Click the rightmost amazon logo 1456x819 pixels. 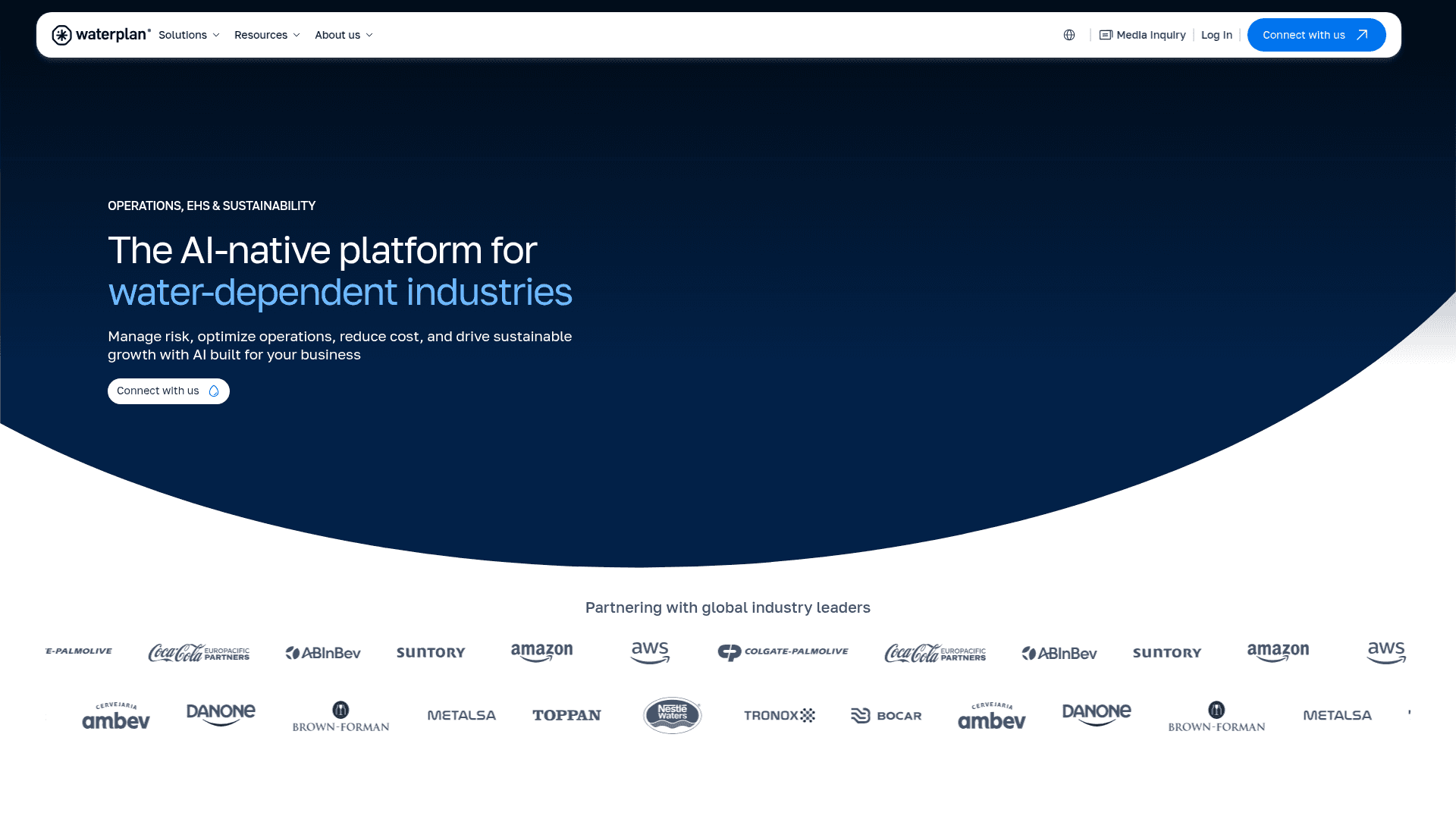pyautogui.click(x=1278, y=652)
